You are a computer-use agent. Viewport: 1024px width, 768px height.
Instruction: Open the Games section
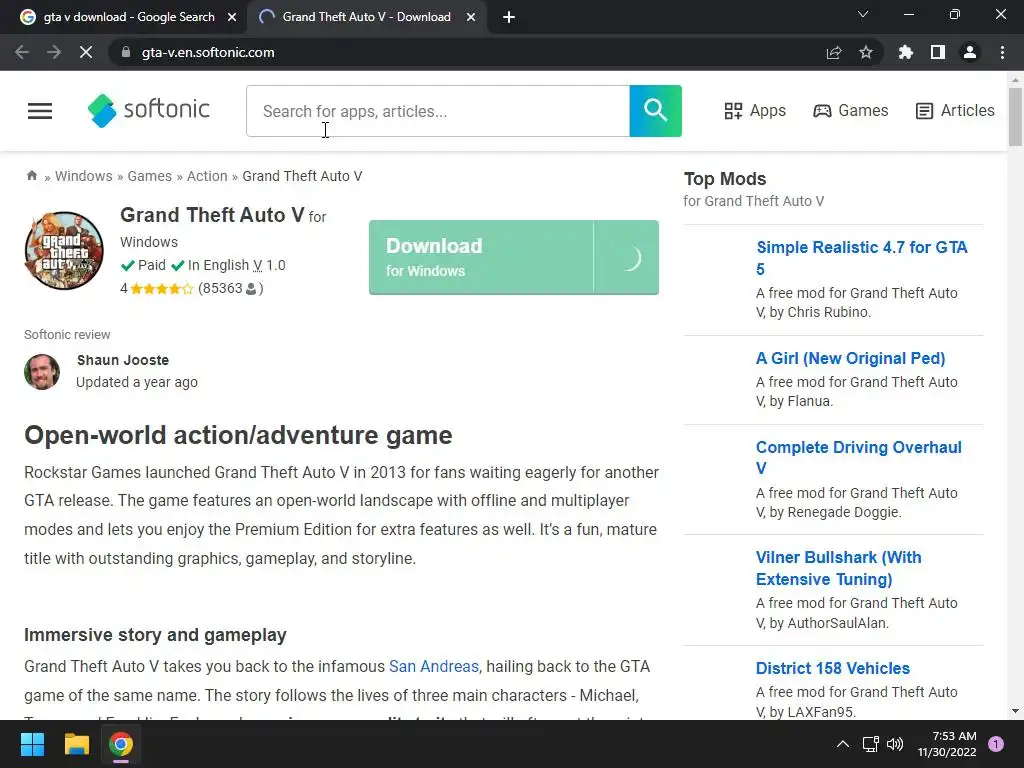point(850,111)
